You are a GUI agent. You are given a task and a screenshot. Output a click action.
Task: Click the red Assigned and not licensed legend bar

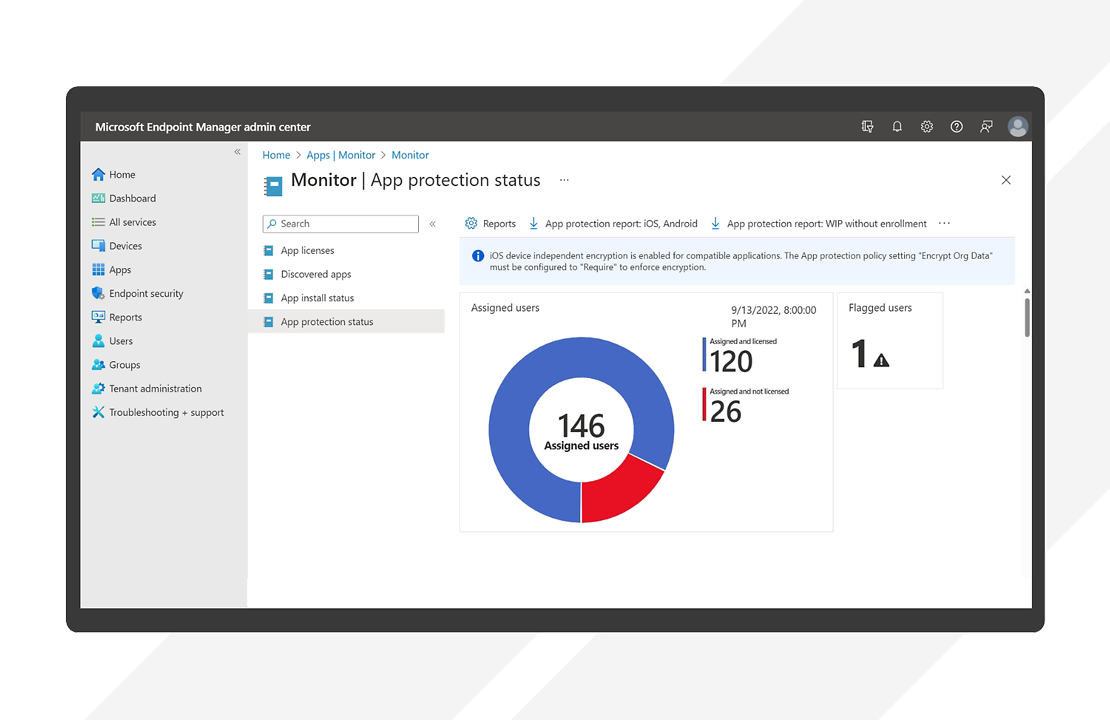[x=704, y=404]
